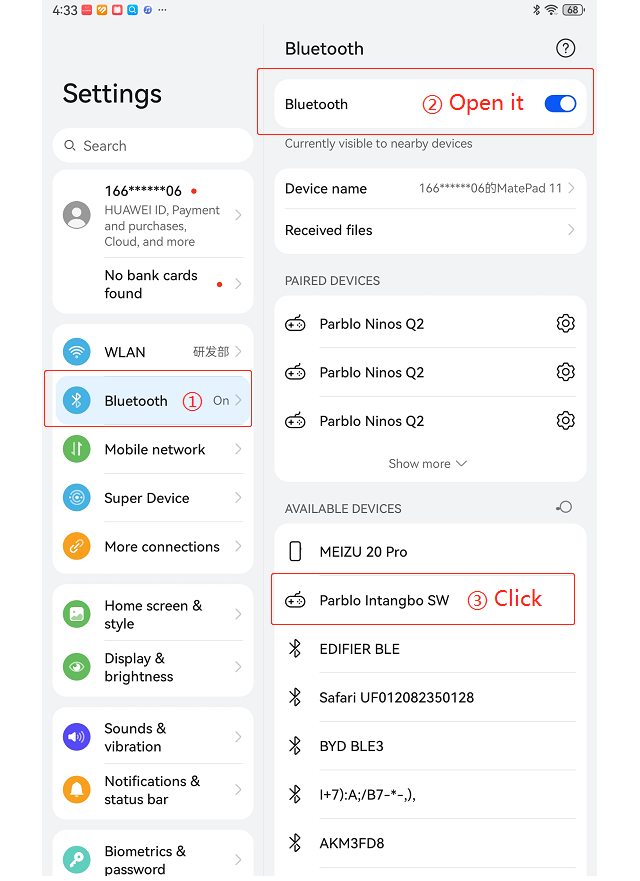The image size is (640, 881).
Task: Toggle the Bluetooth switch off
Action: pos(560,104)
